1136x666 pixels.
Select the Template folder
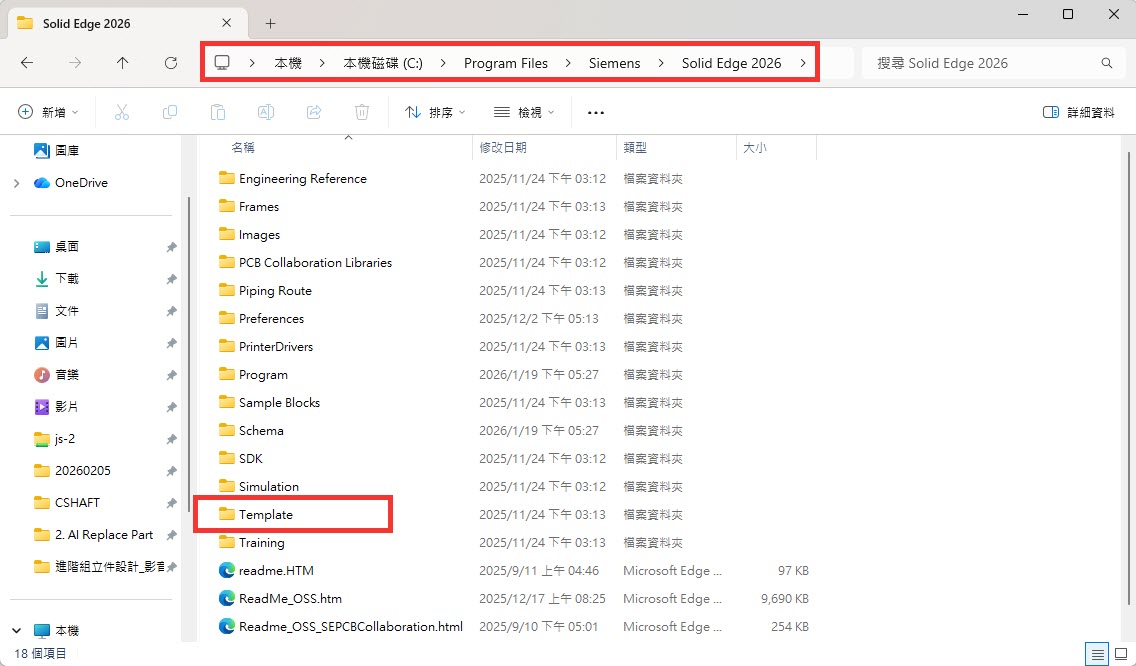265,514
